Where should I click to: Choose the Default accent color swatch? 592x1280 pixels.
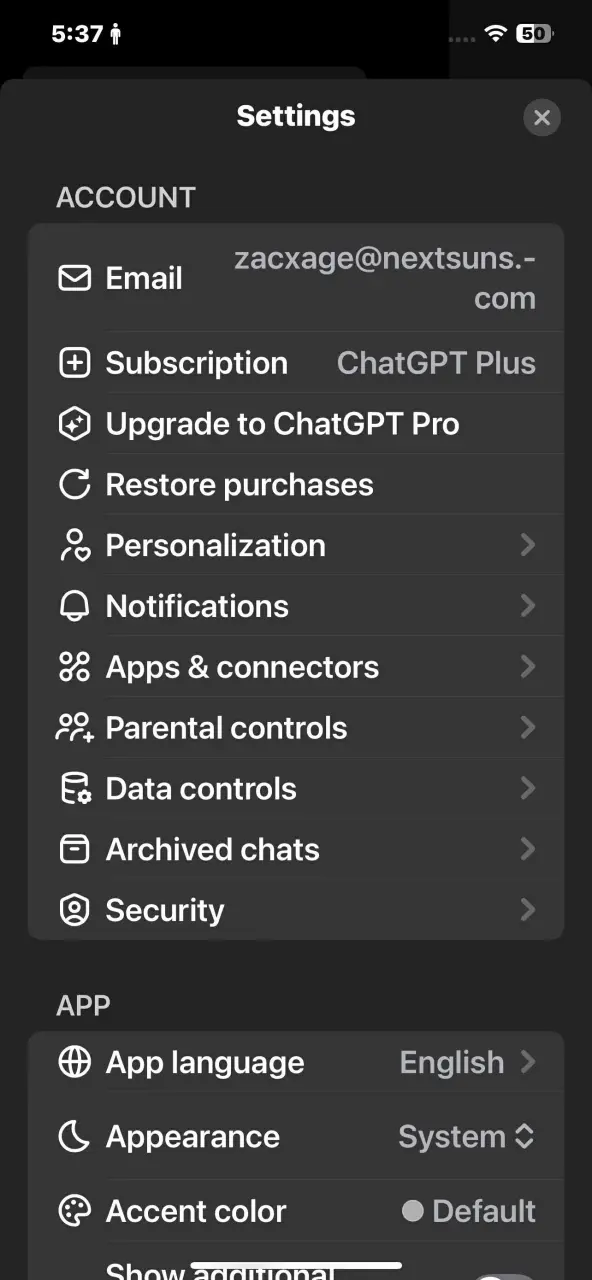tap(412, 1212)
